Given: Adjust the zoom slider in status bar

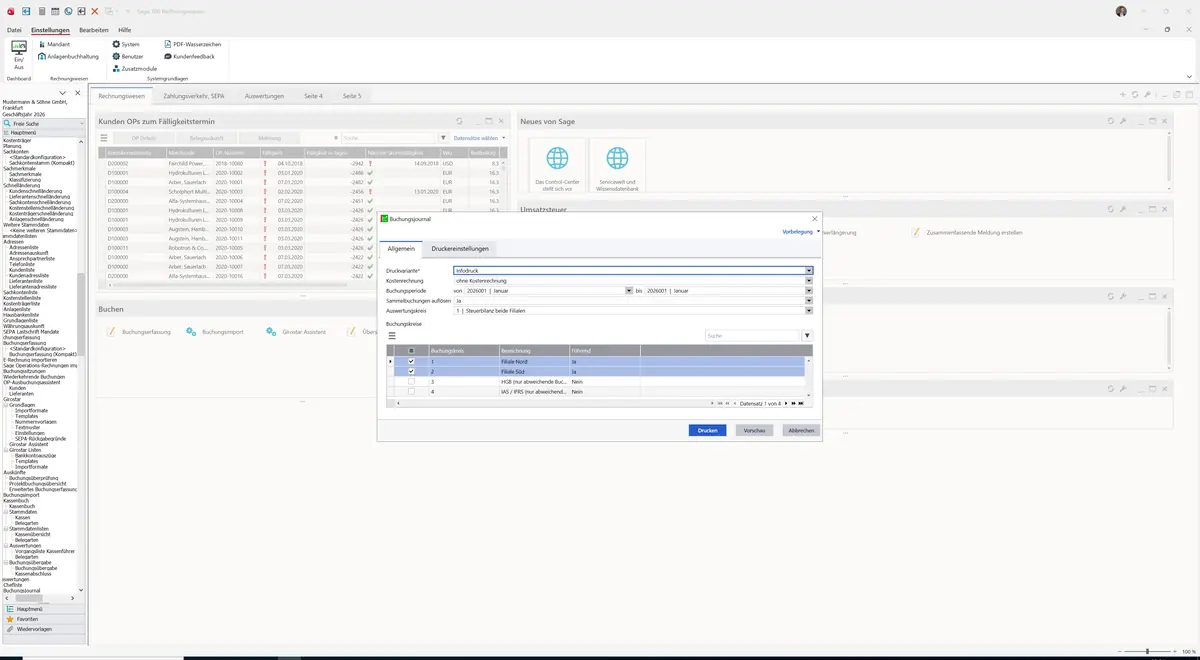Looking at the screenshot, I should click(1146, 652).
